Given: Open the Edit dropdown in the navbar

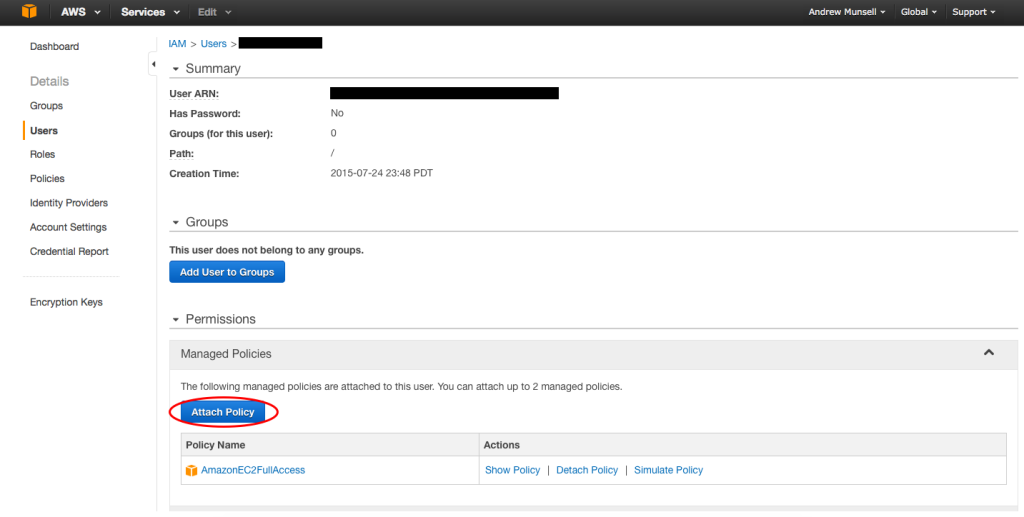Looking at the screenshot, I should [x=214, y=12].
